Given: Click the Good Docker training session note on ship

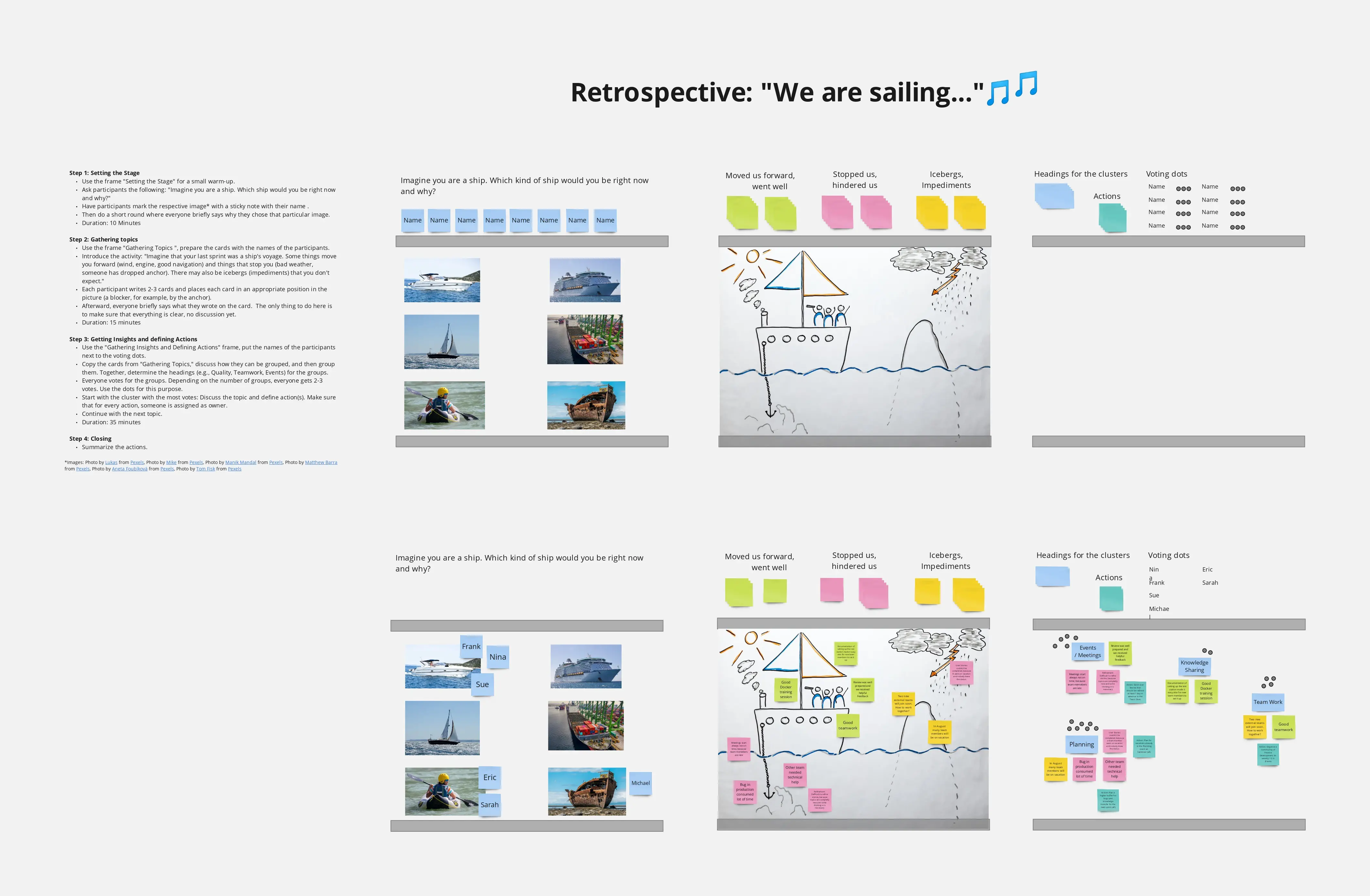Looking at the screenshot, I should tap(785, 689).
